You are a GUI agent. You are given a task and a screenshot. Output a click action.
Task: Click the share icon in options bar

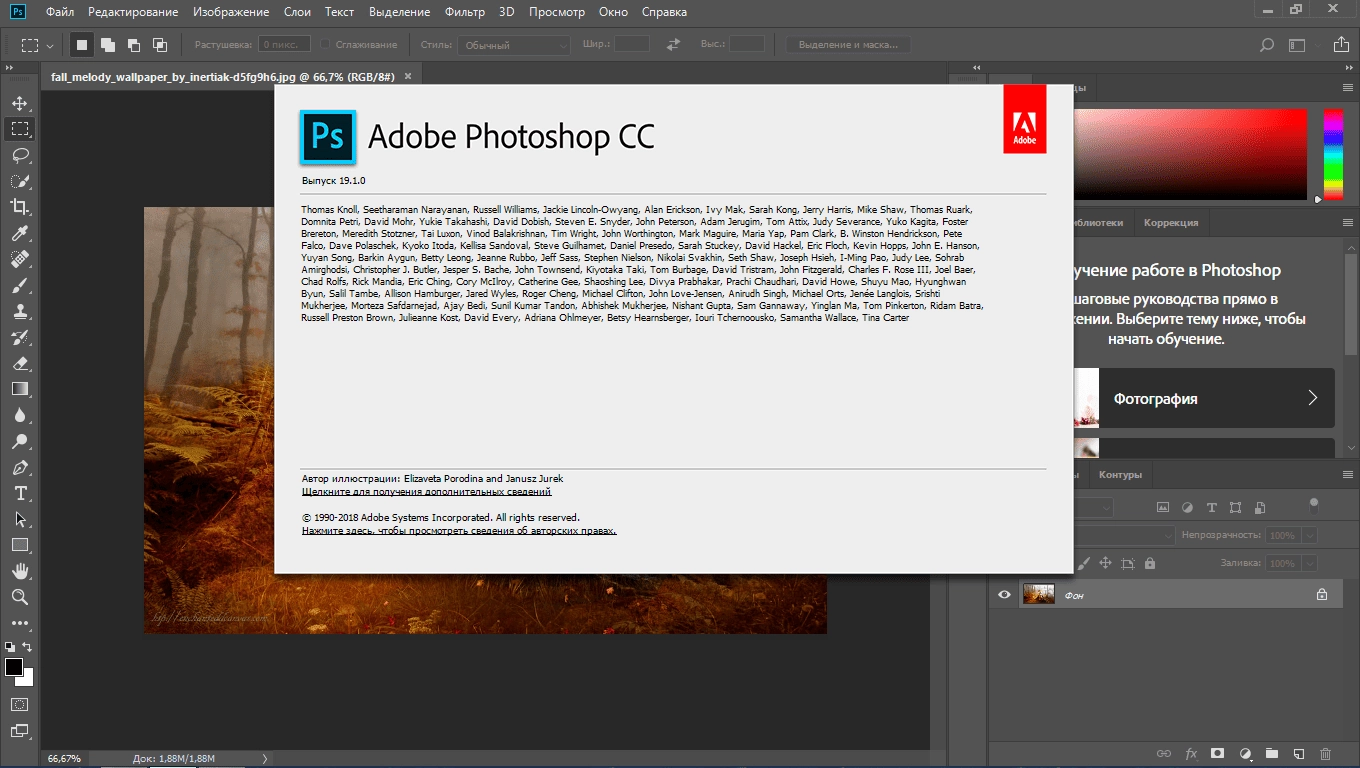(x=1340, y=45)
